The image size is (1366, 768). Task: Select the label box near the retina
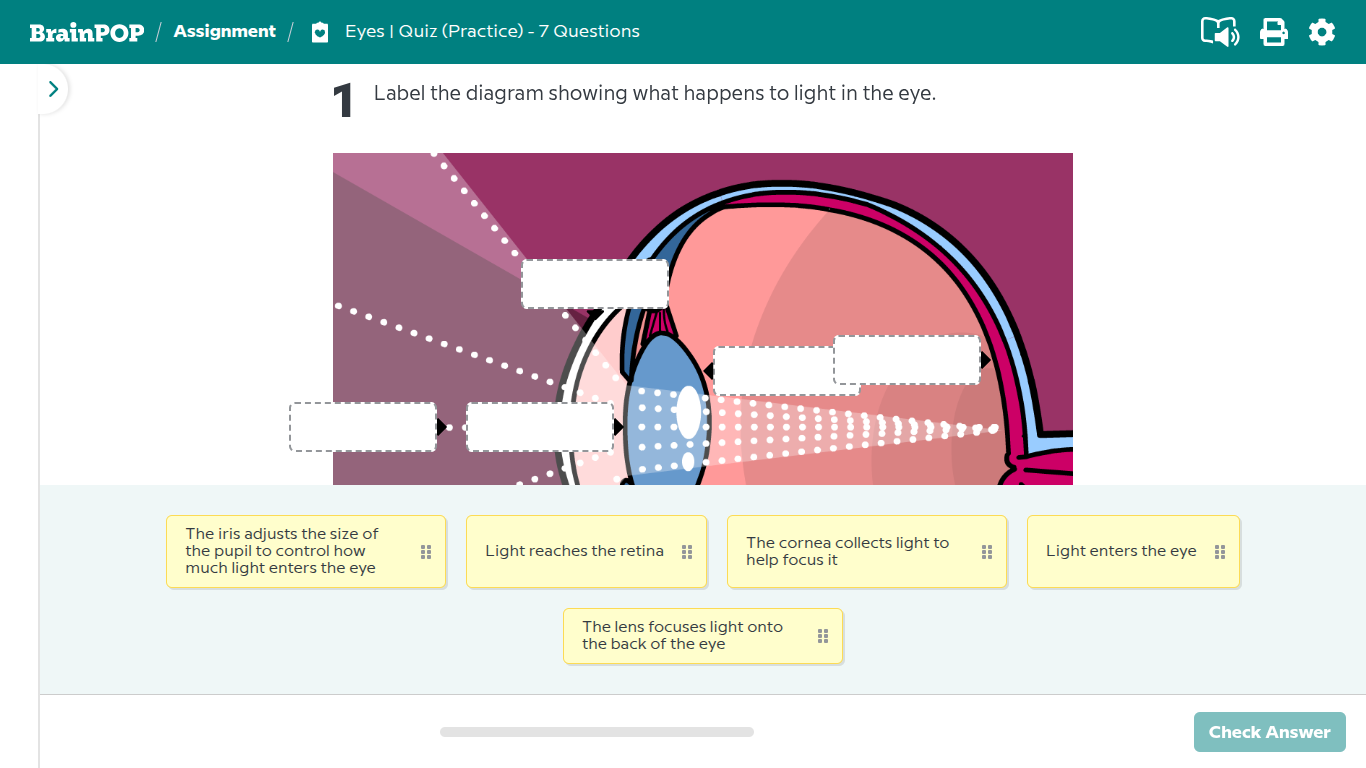click(906, 360)
